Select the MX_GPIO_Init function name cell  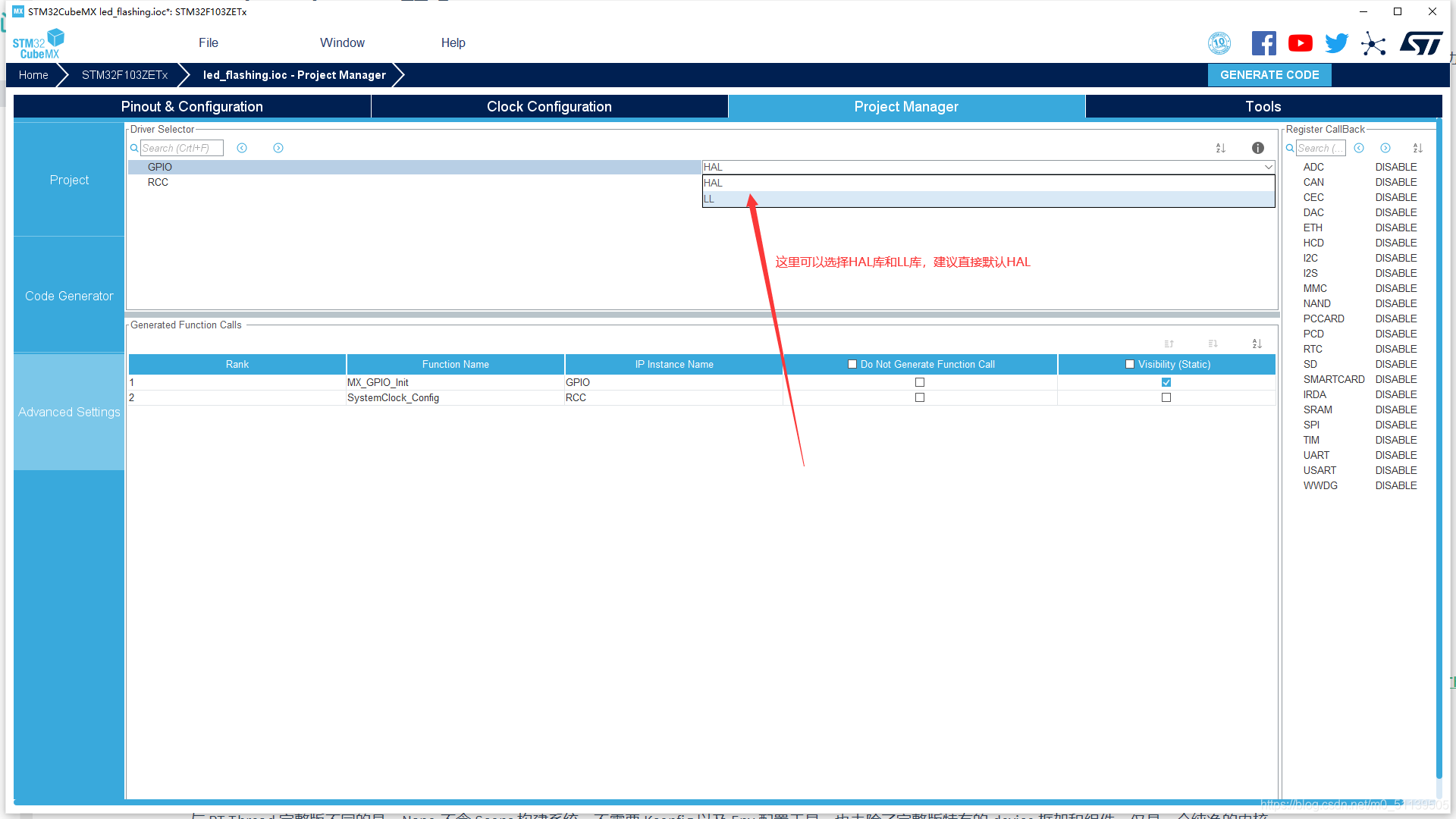(x=455, y=382)
